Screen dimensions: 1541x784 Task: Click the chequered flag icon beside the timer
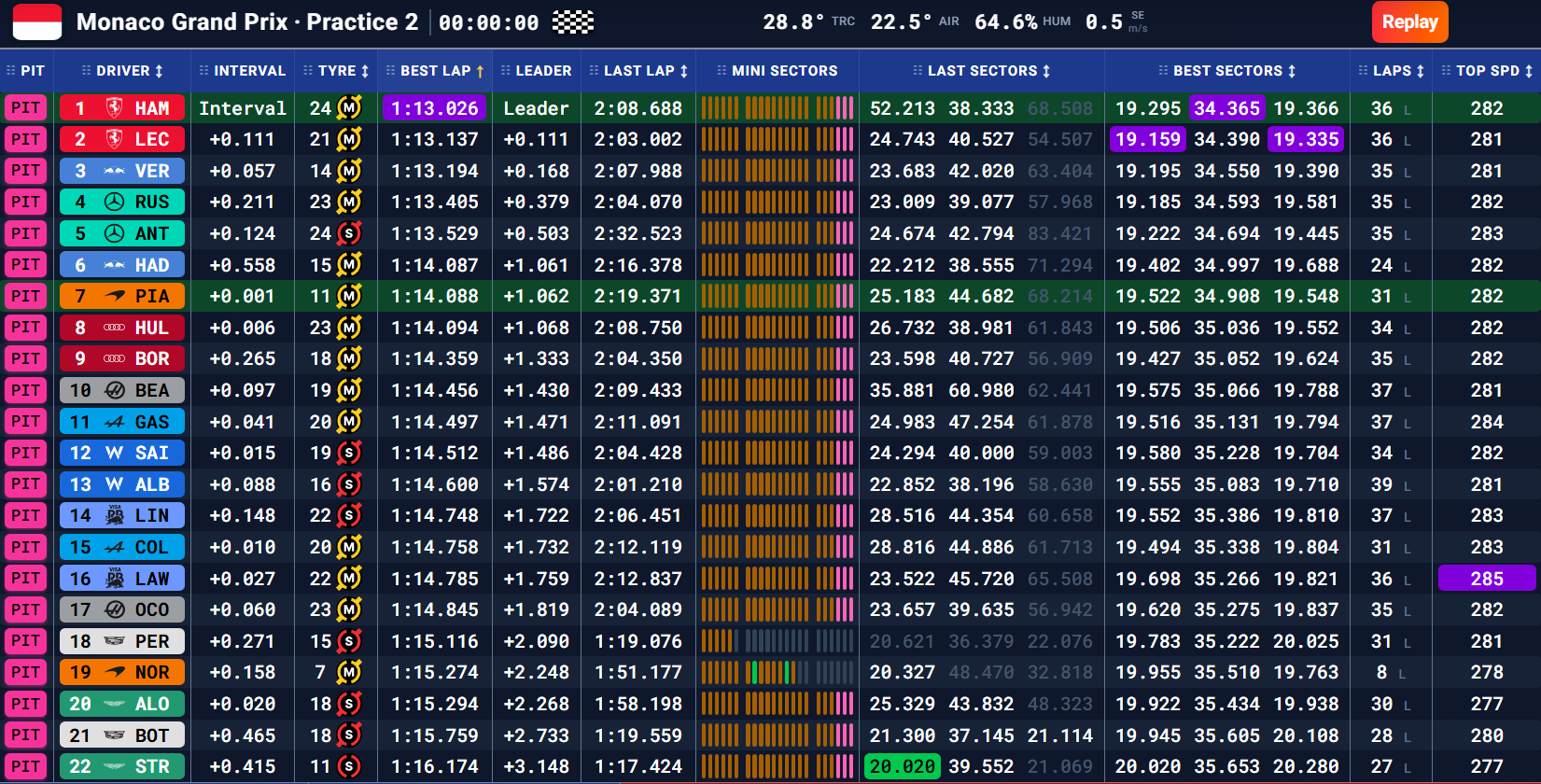click(x=573, y=22)
